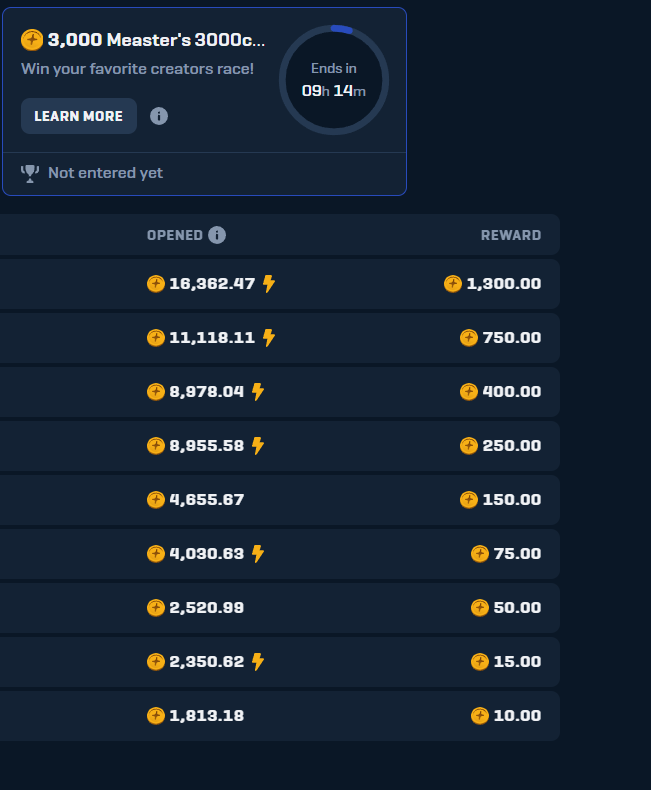Click the 50.00 reward value

click(x=517, y=608)
